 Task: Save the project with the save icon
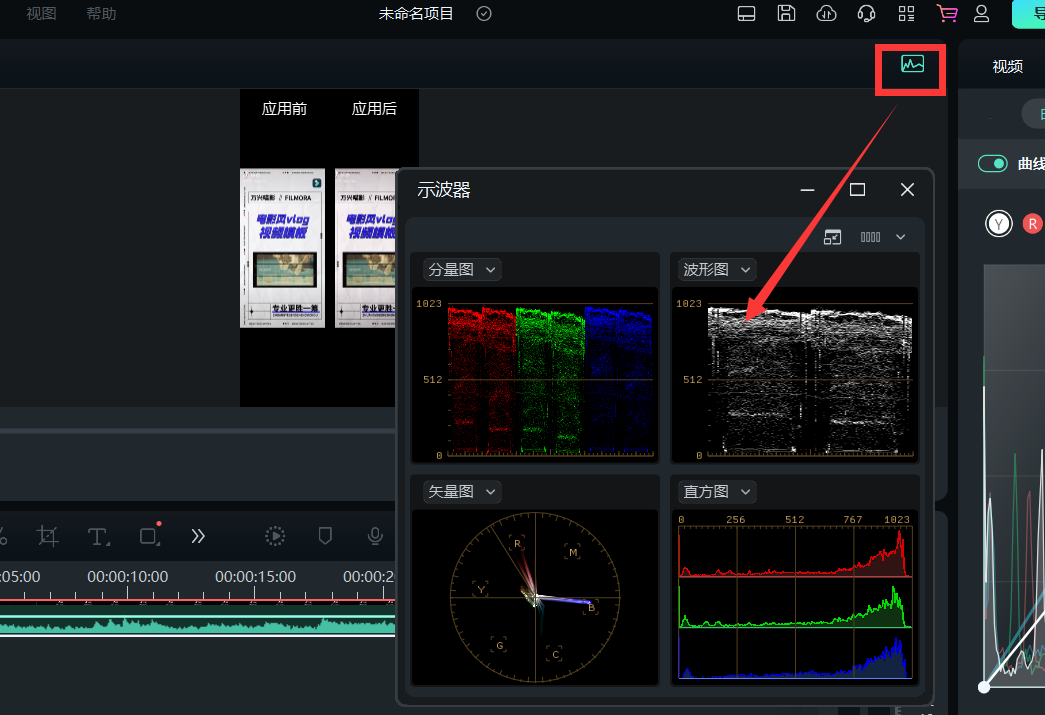pyautogui.click(x=786, y=14)
